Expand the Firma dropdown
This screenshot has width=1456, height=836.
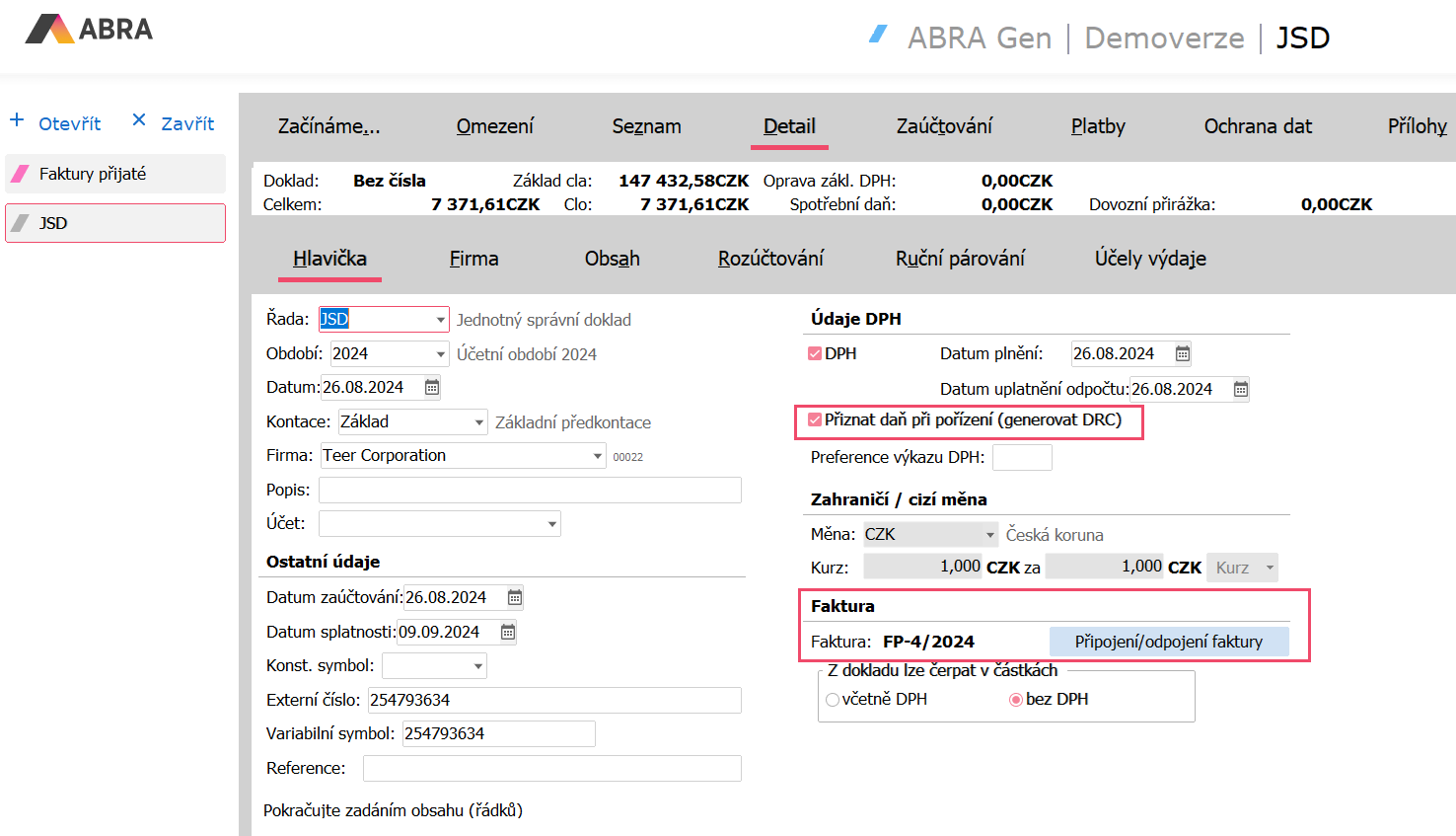pyautogui.click(x=597, y=456)
